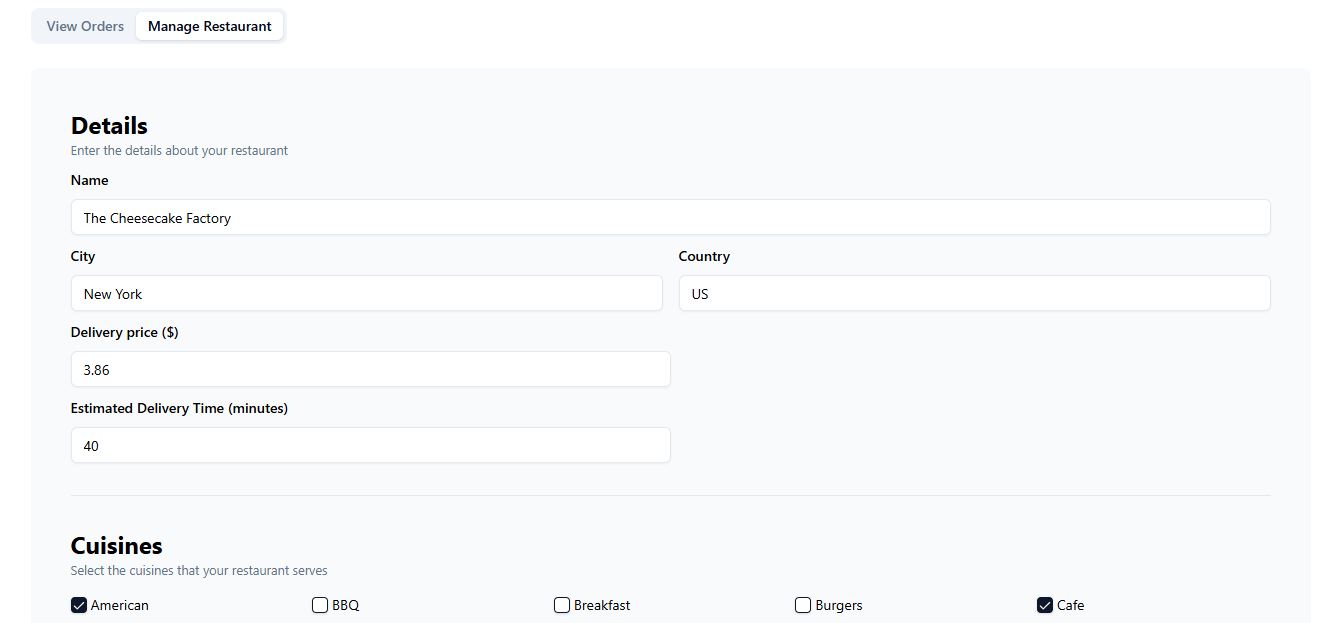Uncheck the Cafe cuisine checkbox
Viewport: 1336px width, 623px height.
pos(1045,605)
